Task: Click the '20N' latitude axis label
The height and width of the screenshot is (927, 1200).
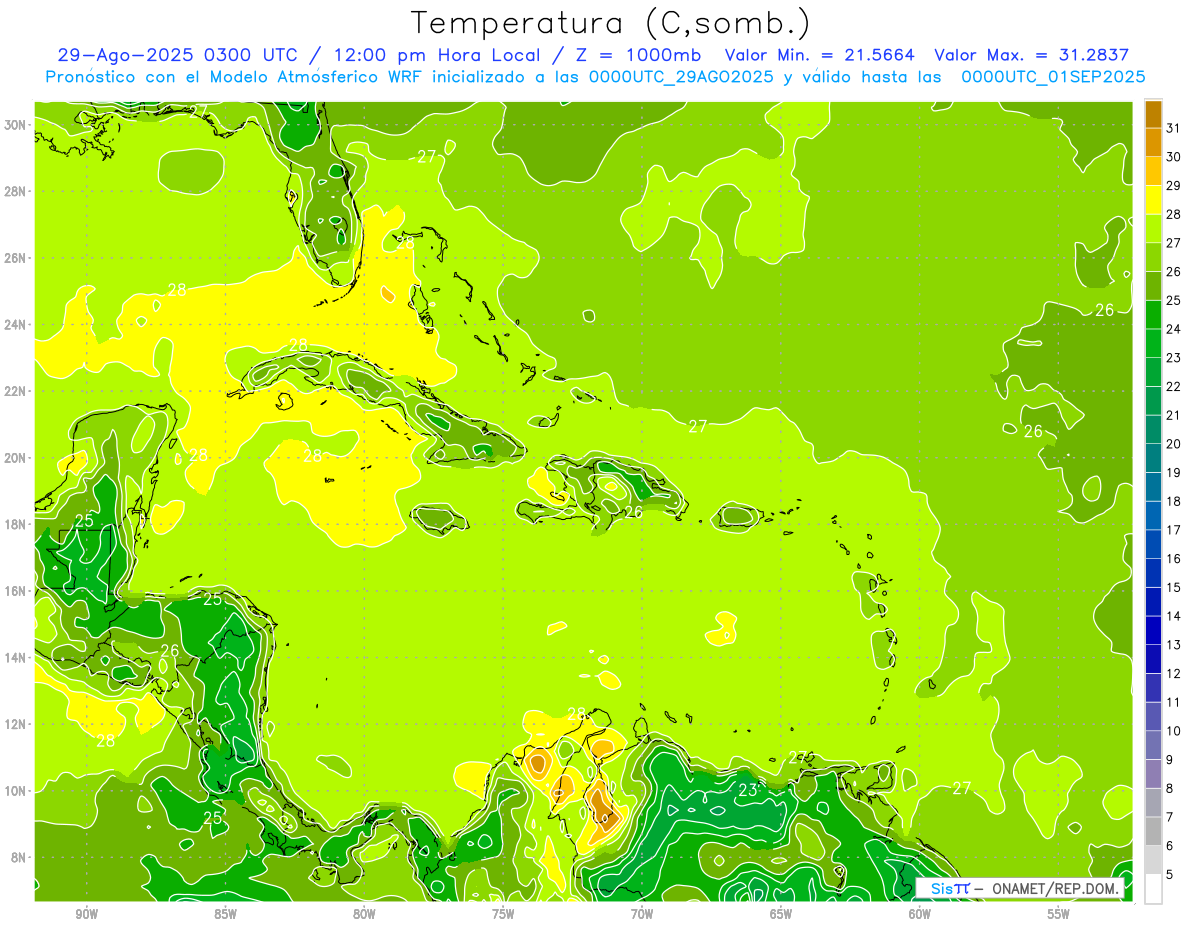Action: click(15, 458)
